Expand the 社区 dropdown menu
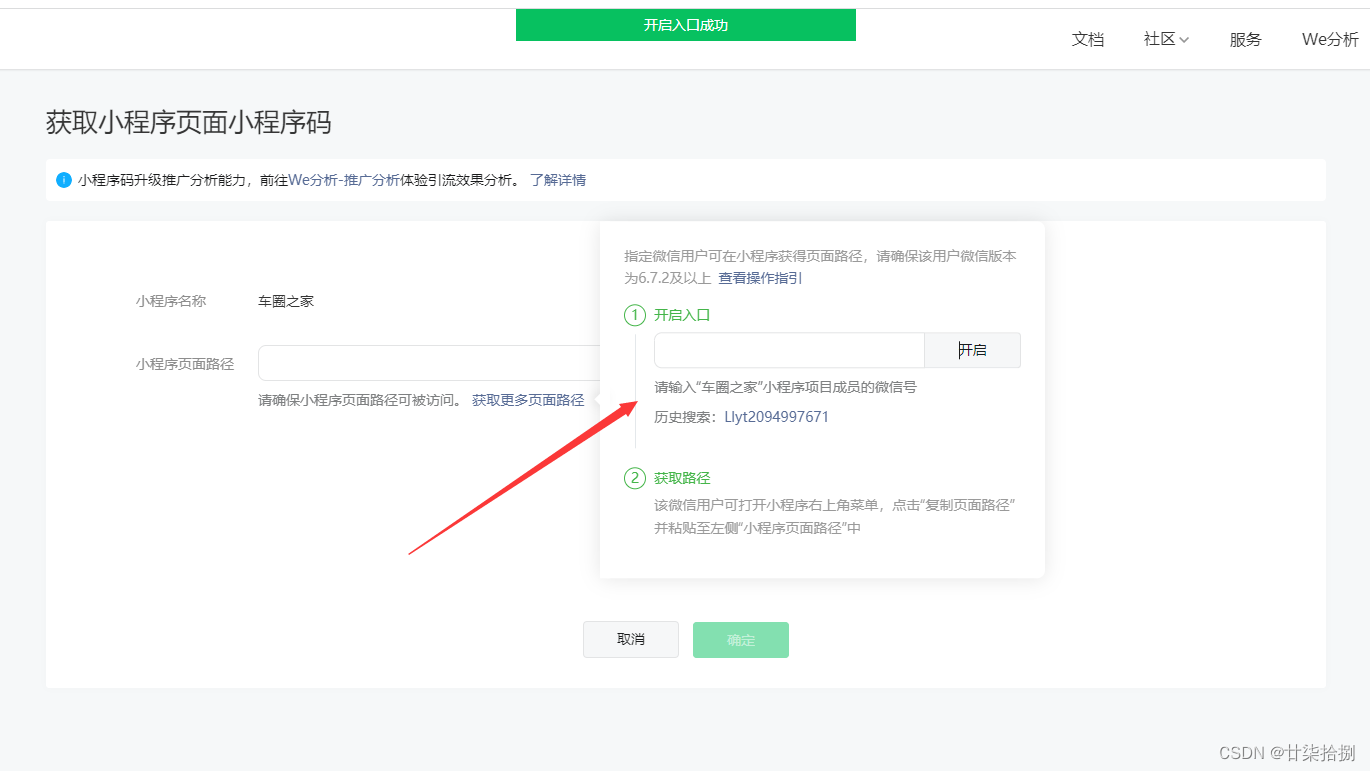 [x=1166, y=39]
